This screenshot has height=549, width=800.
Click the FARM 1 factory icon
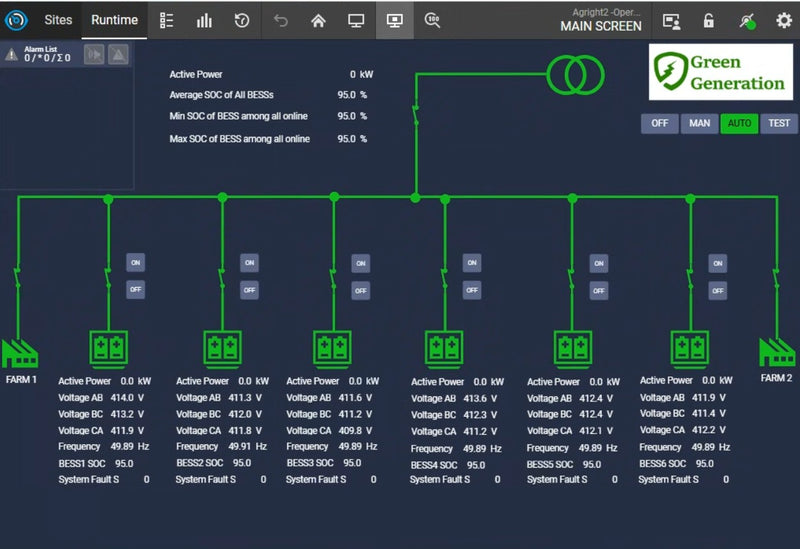(20, 354)
